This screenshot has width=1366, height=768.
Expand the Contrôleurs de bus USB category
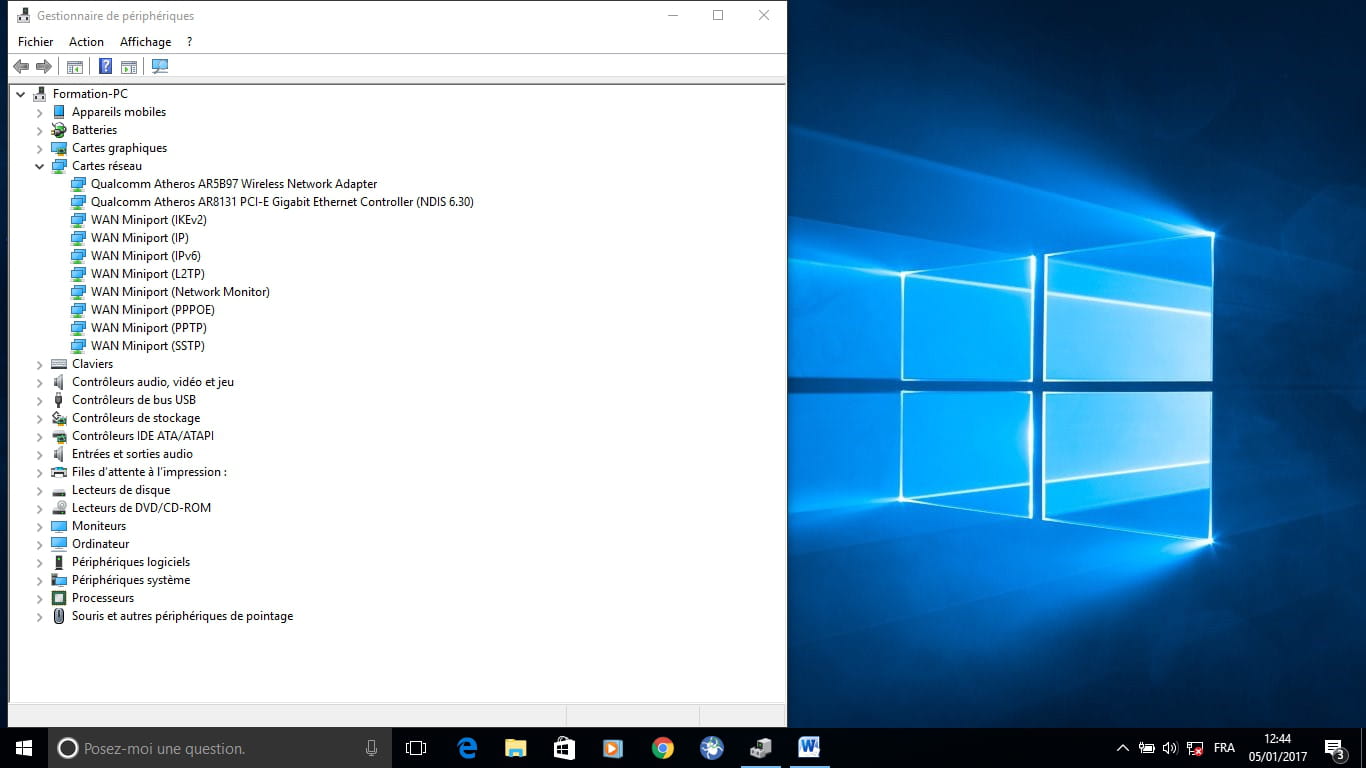[x=40, y=400]
